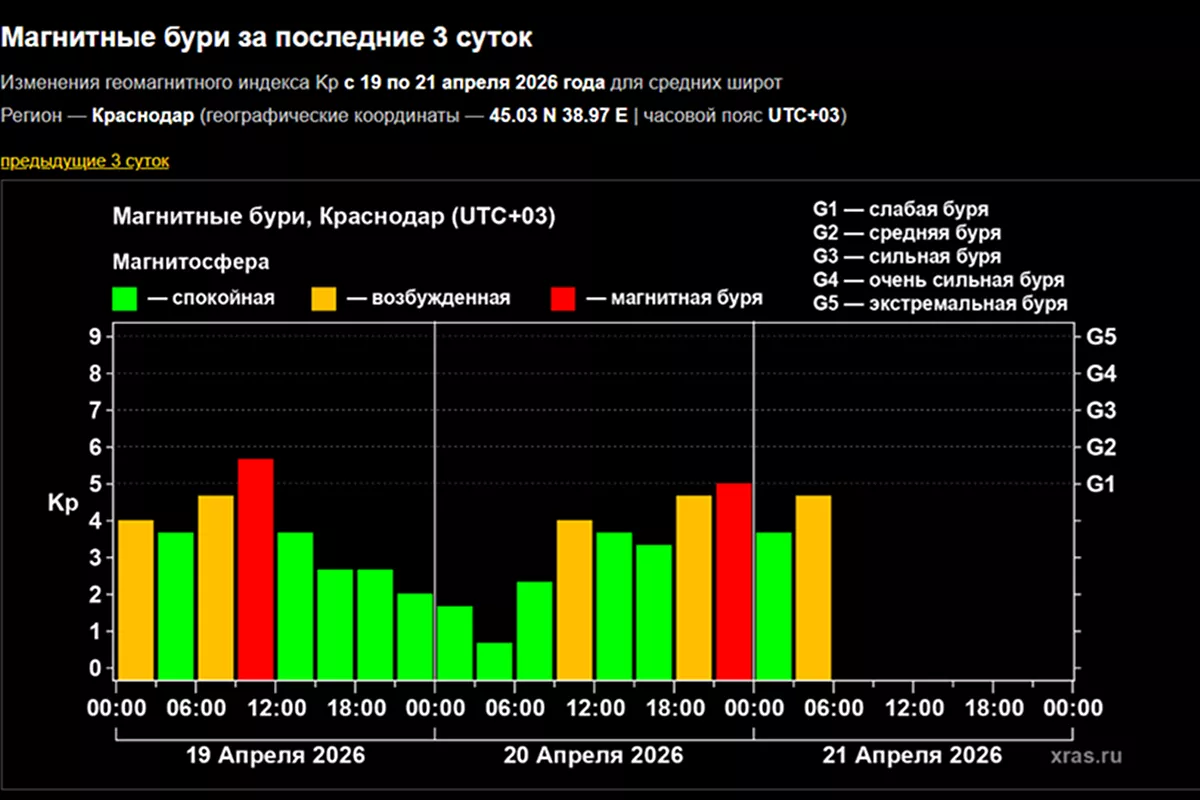Click the yellow 'возбужденная' legend swatch
Screen dimensions: 1200x800
tap(325, 298)
